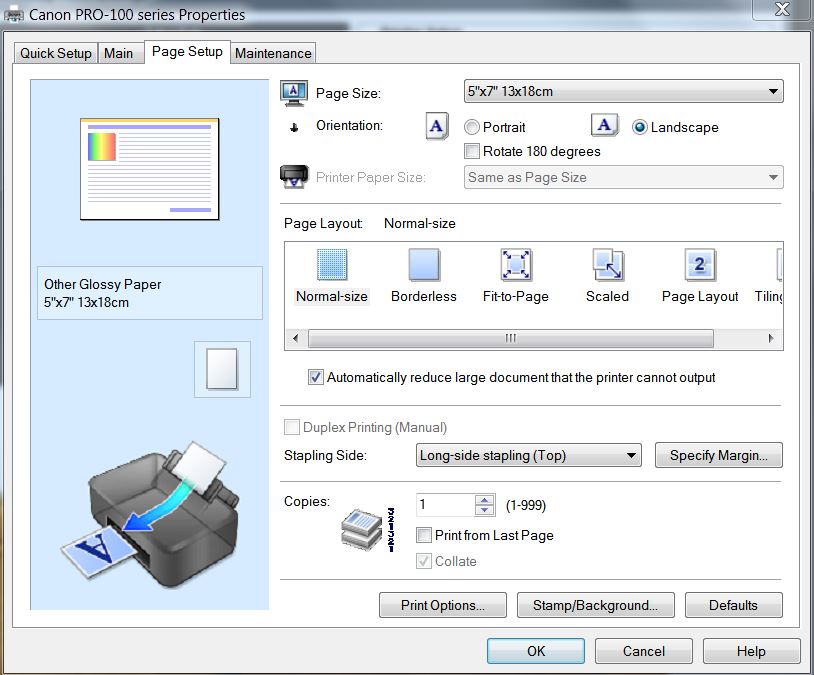Screen dimensions: 814x675
Task: Click the Copies number input field
Action: (x=445, y=505)
